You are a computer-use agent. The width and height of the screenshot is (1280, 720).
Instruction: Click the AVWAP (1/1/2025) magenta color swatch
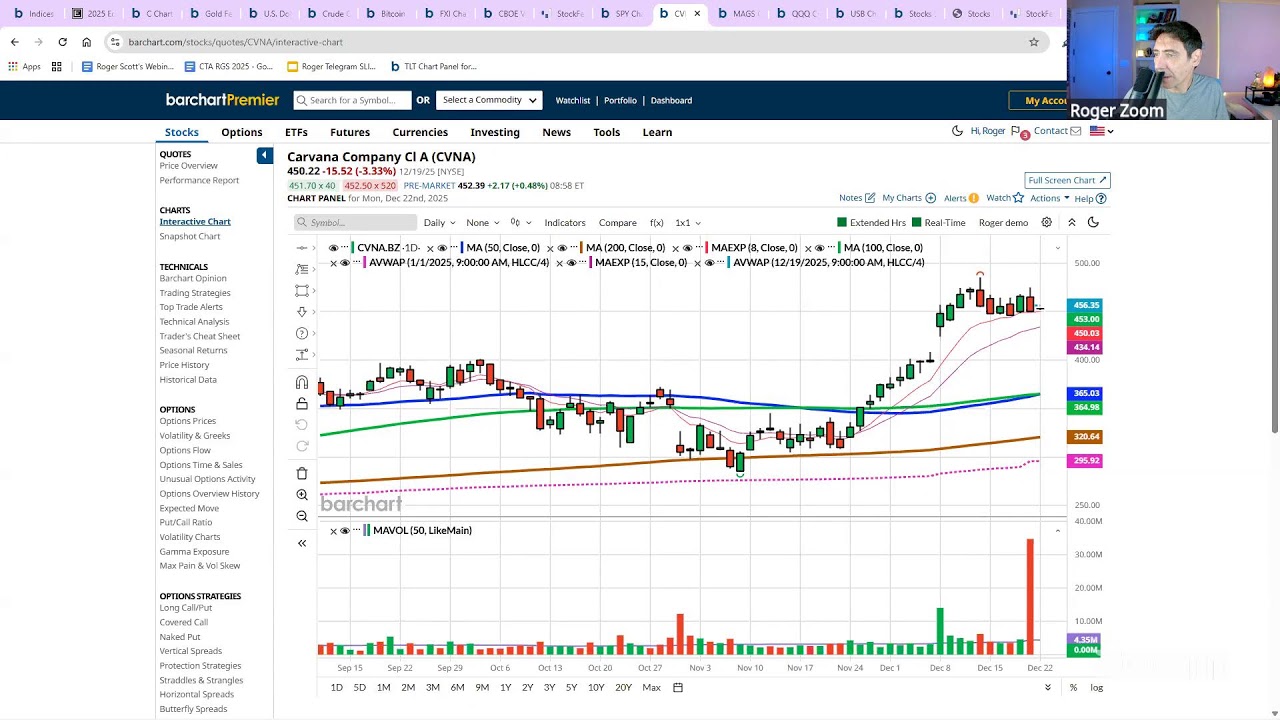click(x=362, y=263)
